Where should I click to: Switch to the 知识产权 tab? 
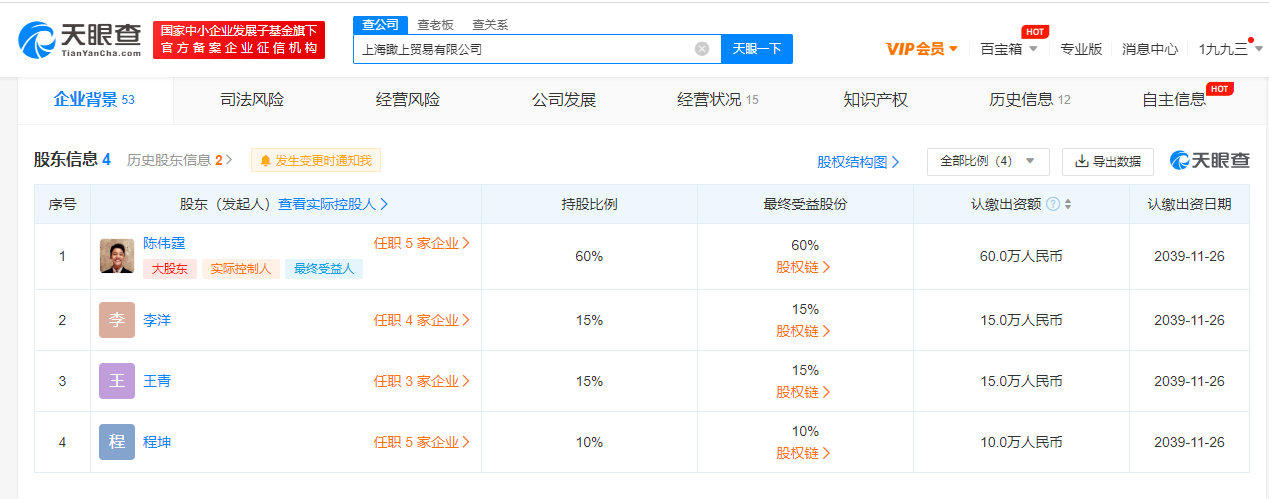click(876, 100)
